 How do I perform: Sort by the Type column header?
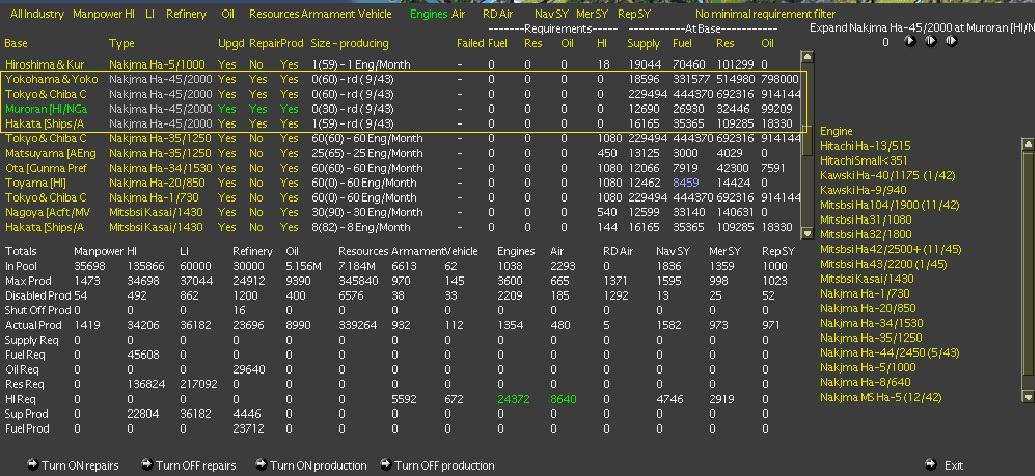tap(121, 44)
